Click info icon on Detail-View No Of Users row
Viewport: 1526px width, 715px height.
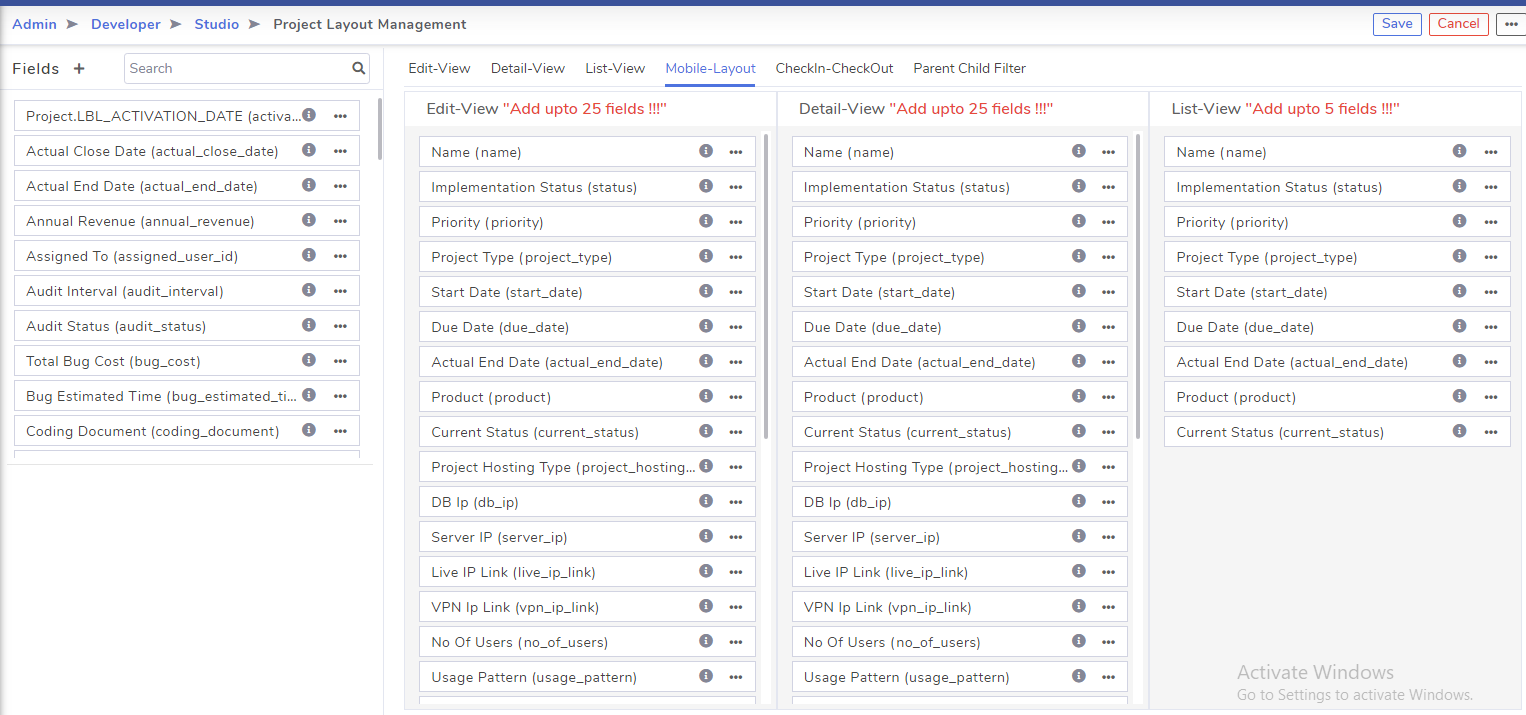1079,641
